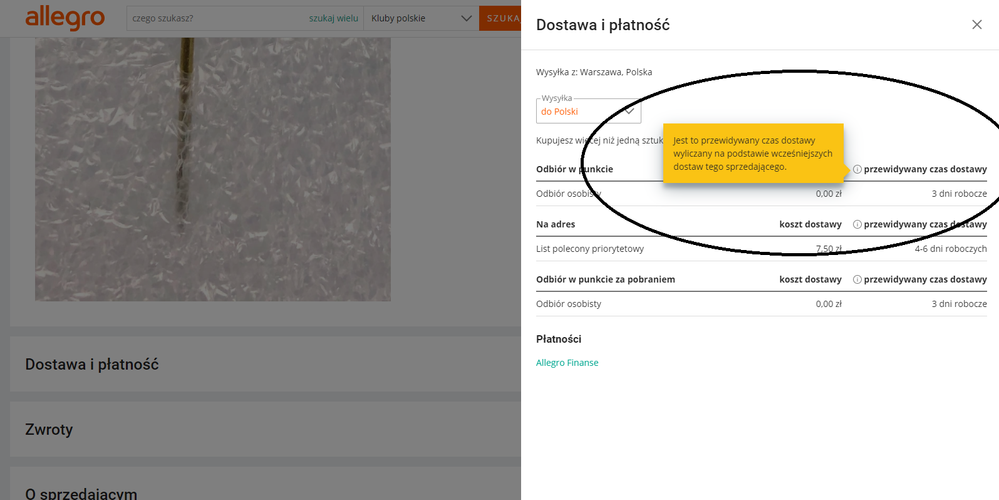Click the 'Płatności' heading
Image resolution: width=999 pixels, height=500 pixels.
pyautogui.click(x=559, y=339)
